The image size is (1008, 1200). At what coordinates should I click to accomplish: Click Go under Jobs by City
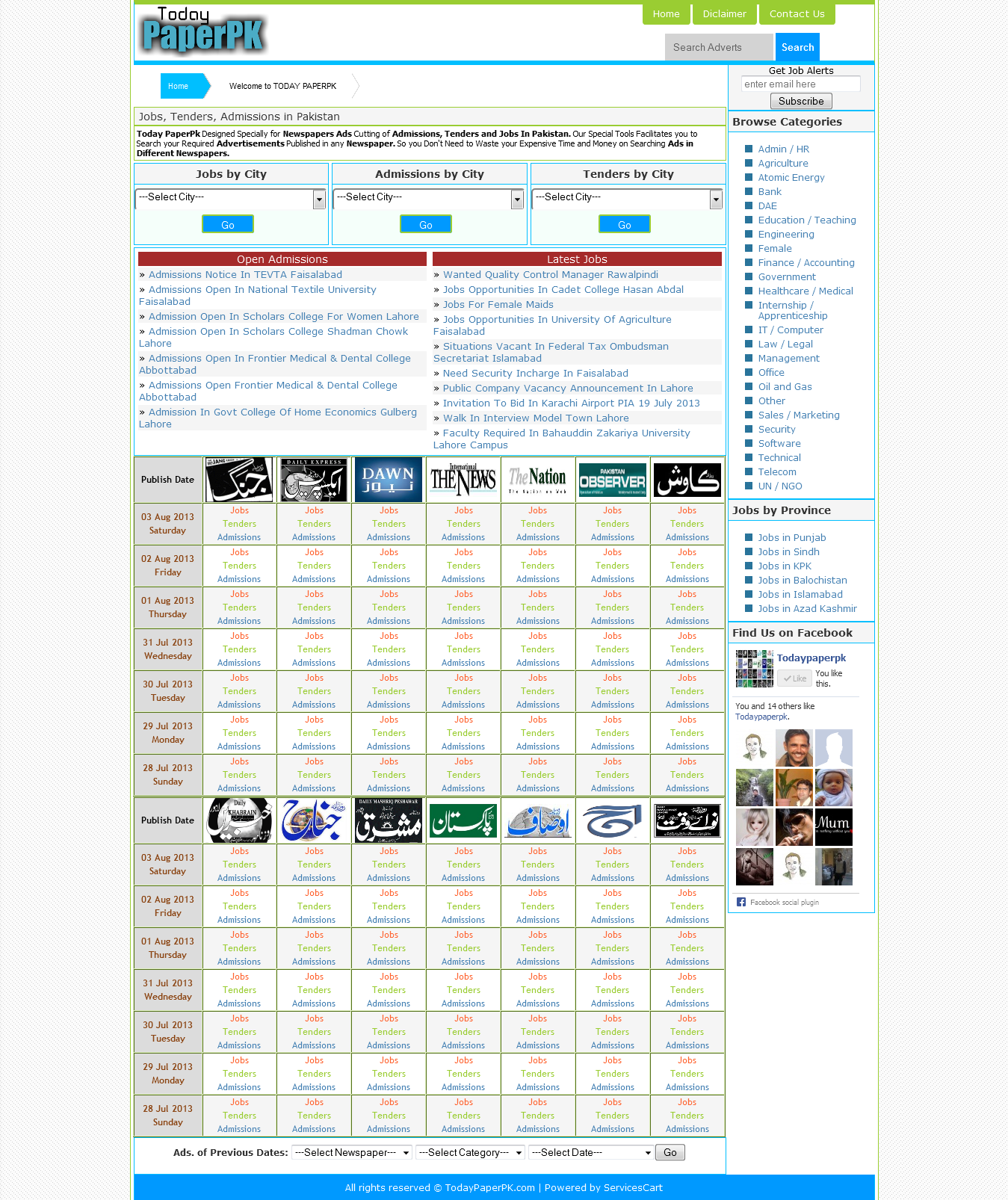point(228,224)
